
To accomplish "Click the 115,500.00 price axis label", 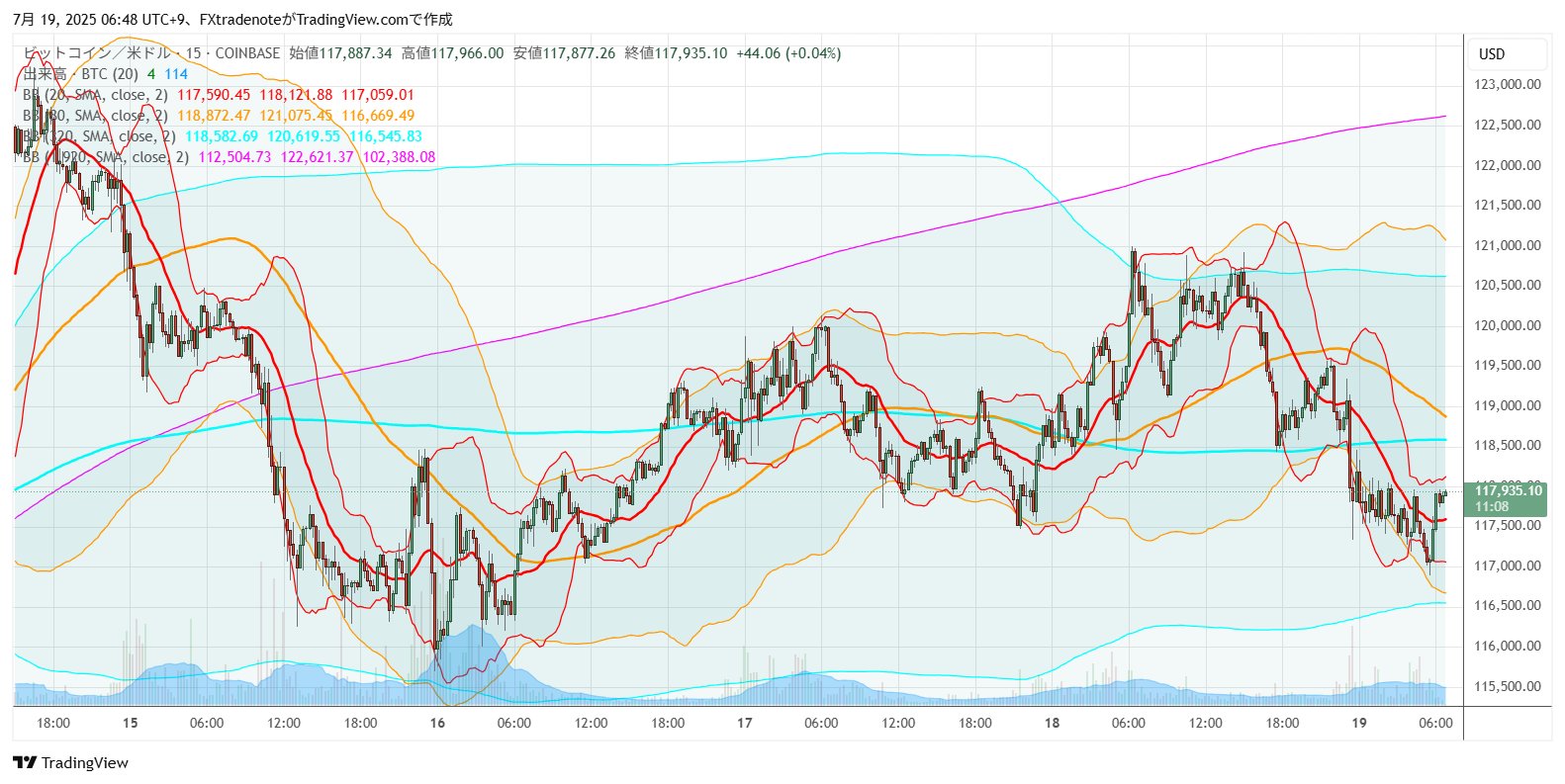I will coord(1508,686).
